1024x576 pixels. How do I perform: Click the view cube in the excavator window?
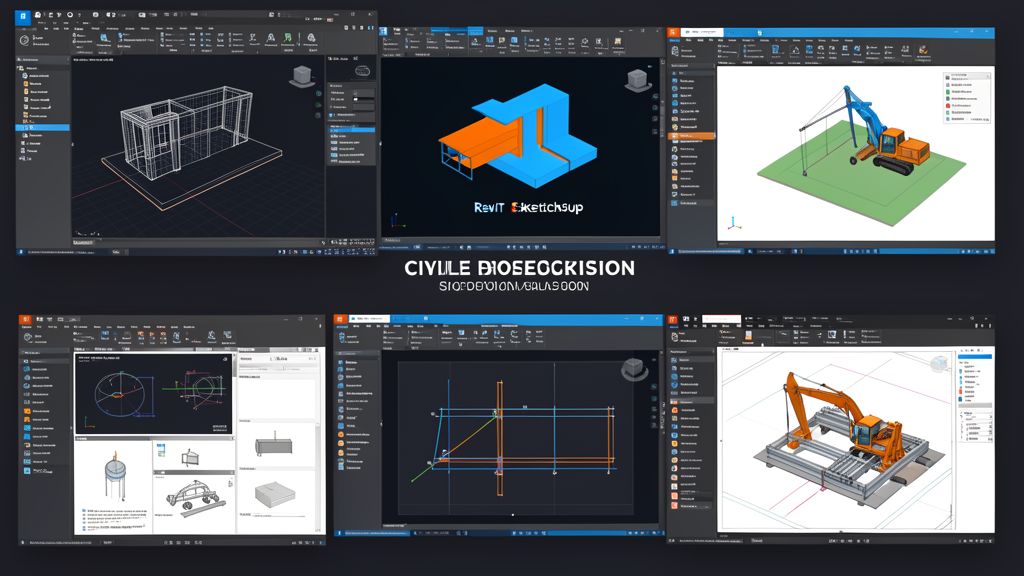939,364
